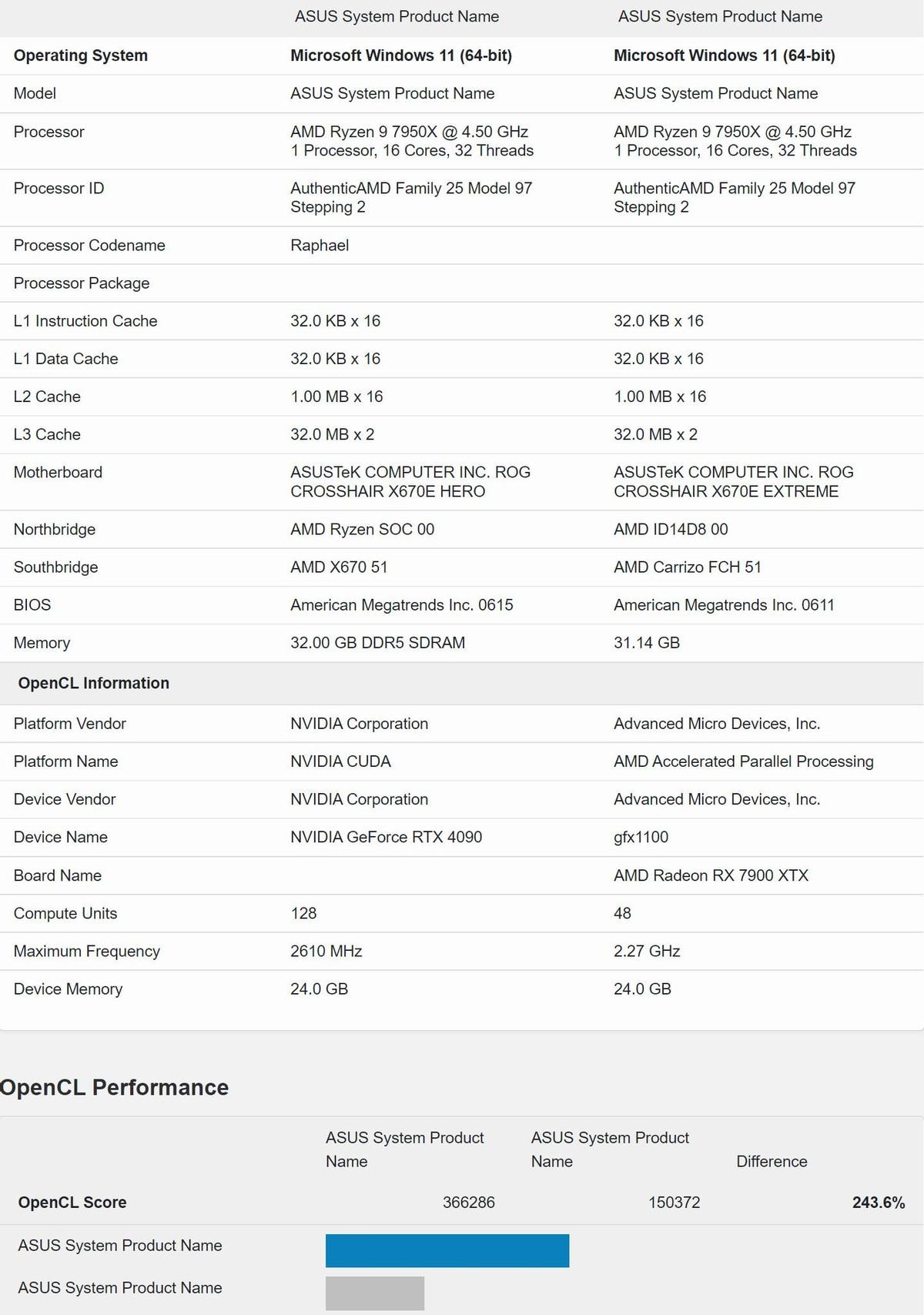Select the OpenCL Score value 366286
Screen dimensions: 924x1315
coord(468,1203)
